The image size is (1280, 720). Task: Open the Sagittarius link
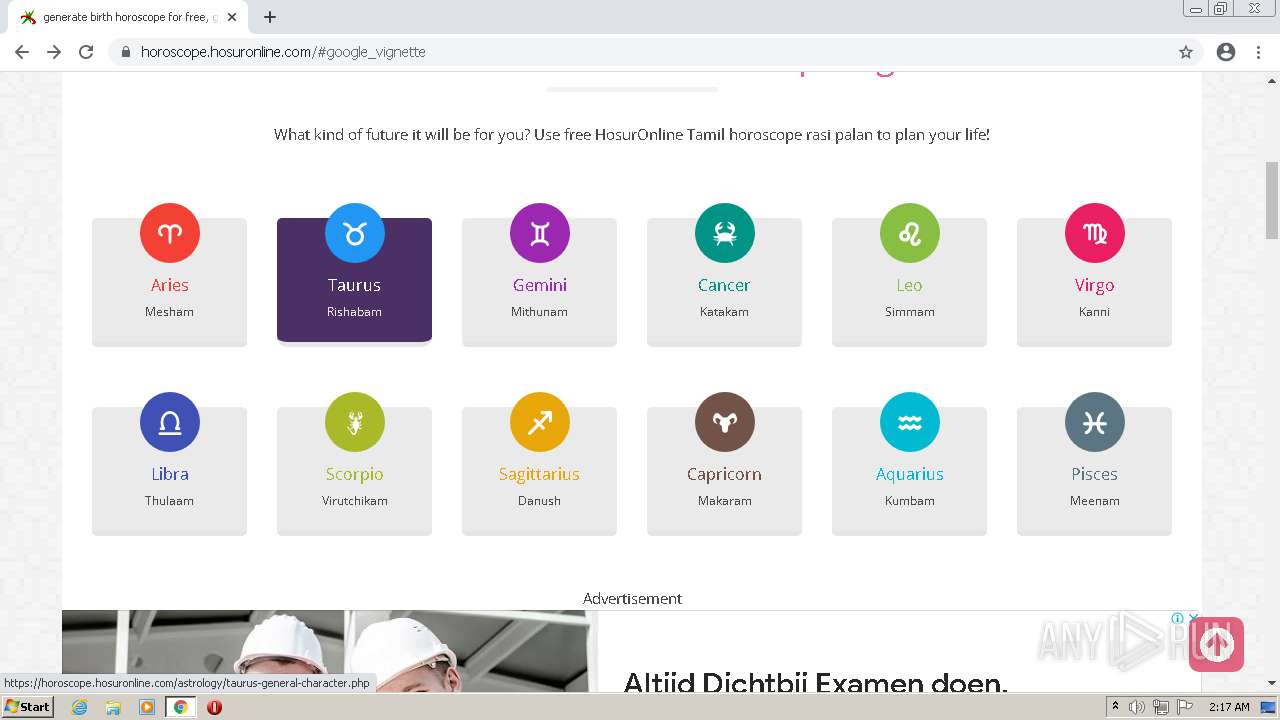click(x=539, y=475)
